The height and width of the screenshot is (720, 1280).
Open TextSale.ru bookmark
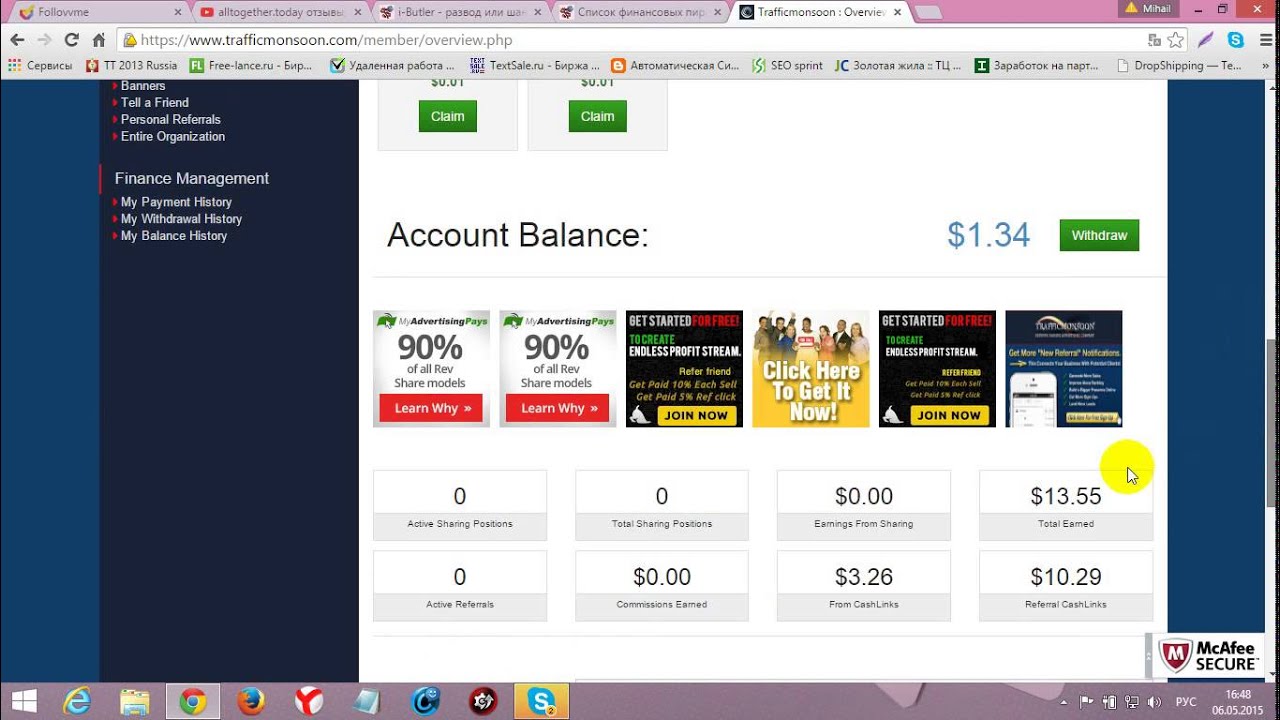[x=533, y=65]
